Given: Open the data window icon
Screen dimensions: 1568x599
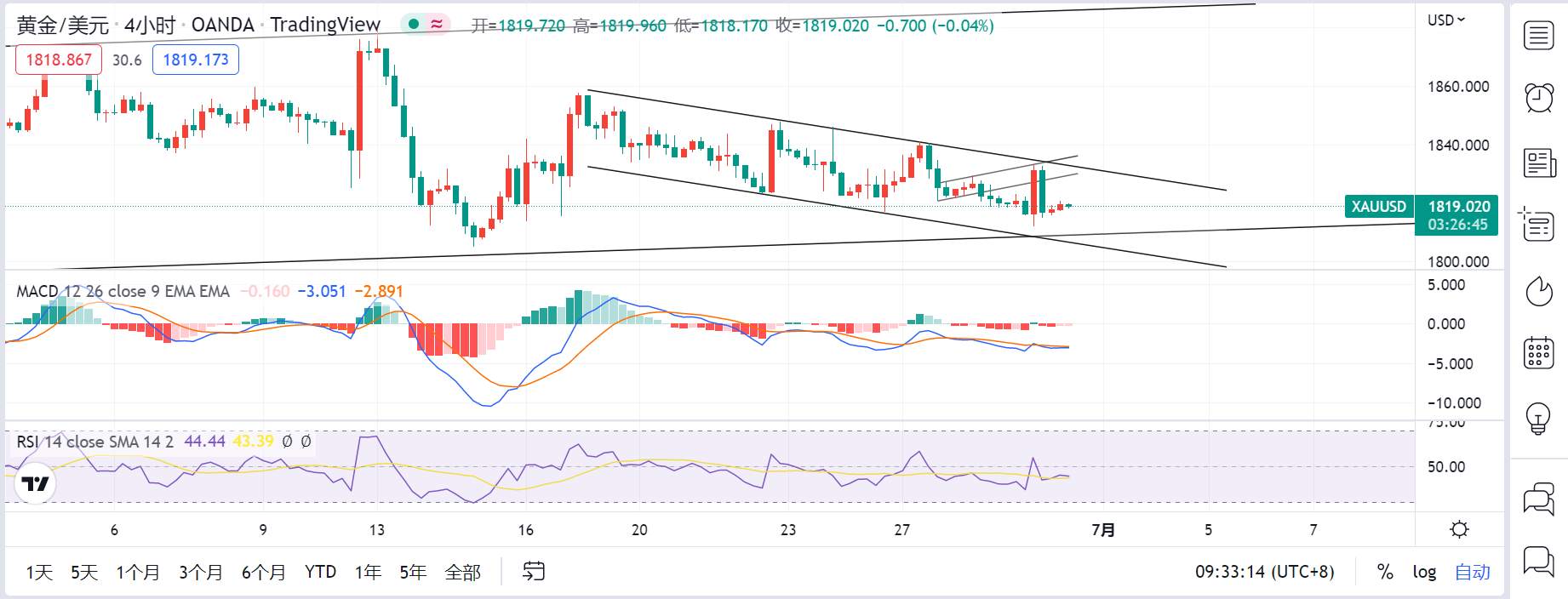Looking at the screenshot, I should (x=1539, y=225).
